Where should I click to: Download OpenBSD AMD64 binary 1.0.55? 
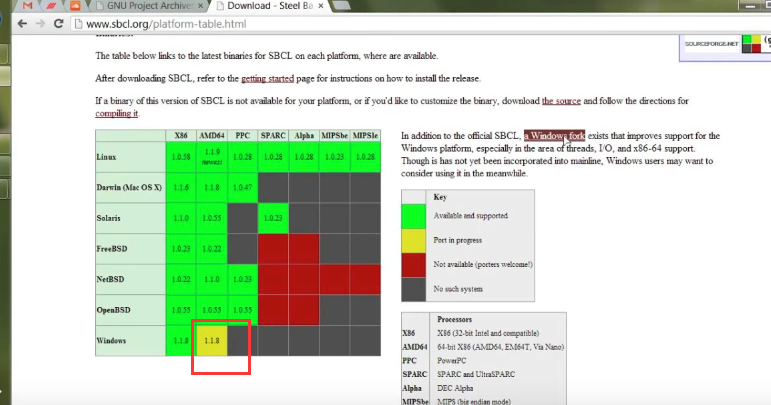click(212, 310)
